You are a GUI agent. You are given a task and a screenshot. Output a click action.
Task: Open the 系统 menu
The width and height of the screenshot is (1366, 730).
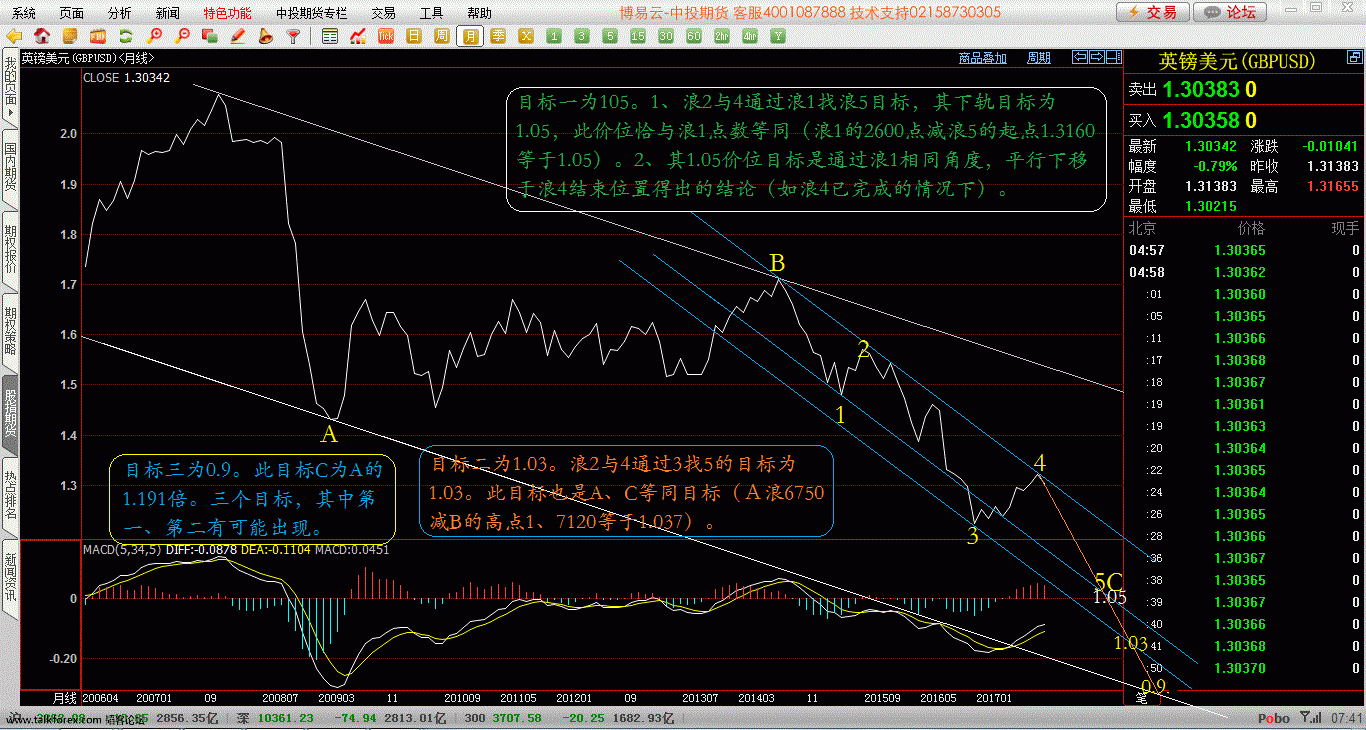[x=23, y=13]
